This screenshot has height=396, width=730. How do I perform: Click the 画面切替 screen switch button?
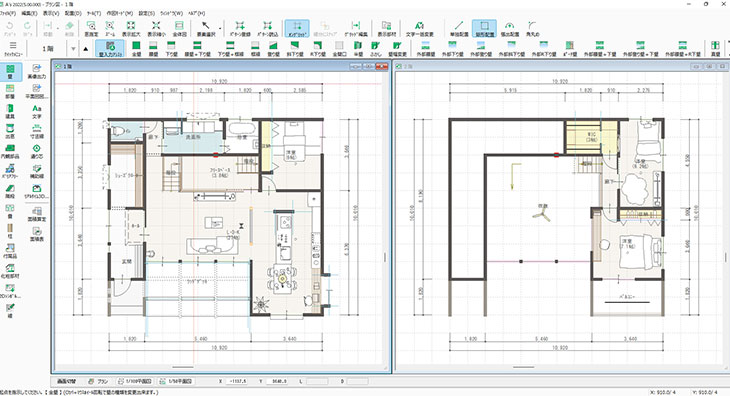coord(67,381)
